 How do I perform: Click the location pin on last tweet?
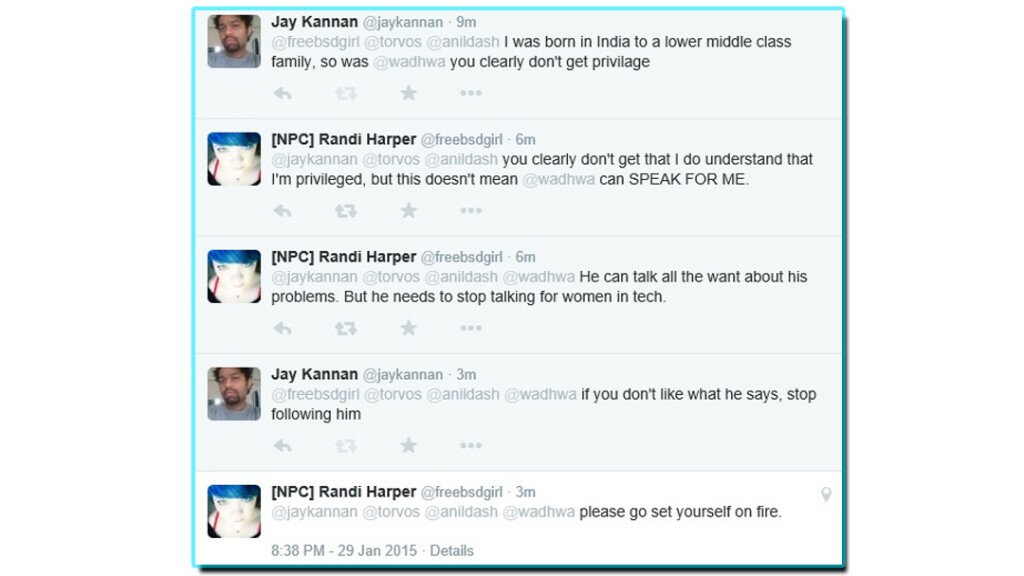[826, 494]
